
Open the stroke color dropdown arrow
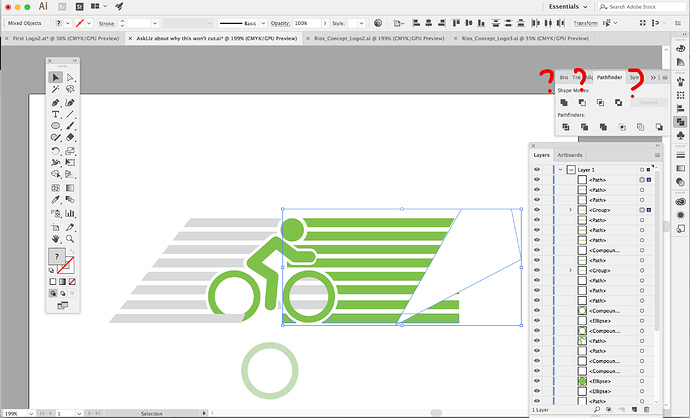[x=89, y=23]
